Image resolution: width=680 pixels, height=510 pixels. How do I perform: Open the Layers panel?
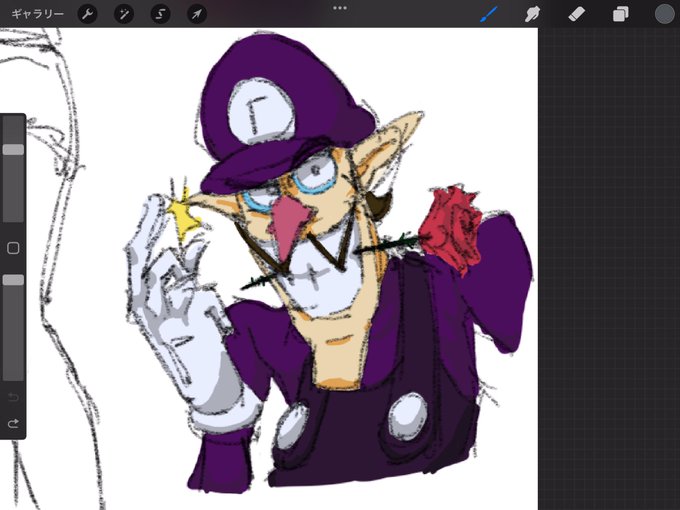pyautogui.click(x=620, y=14)
